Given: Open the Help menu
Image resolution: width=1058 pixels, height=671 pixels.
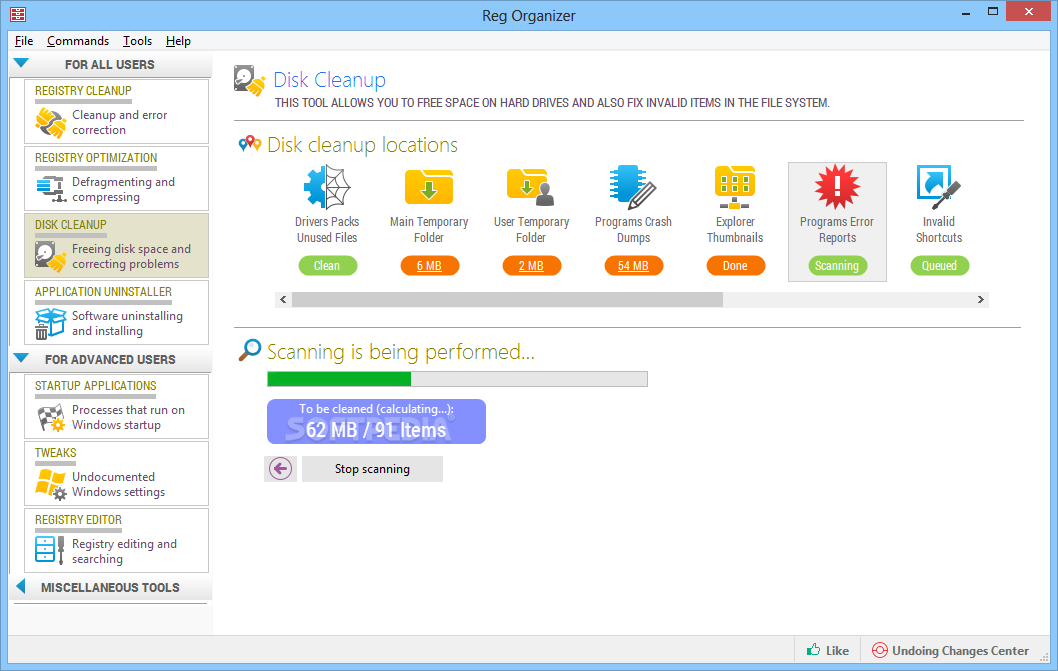Looking at the screenshot, I should (x=178, y=41).
